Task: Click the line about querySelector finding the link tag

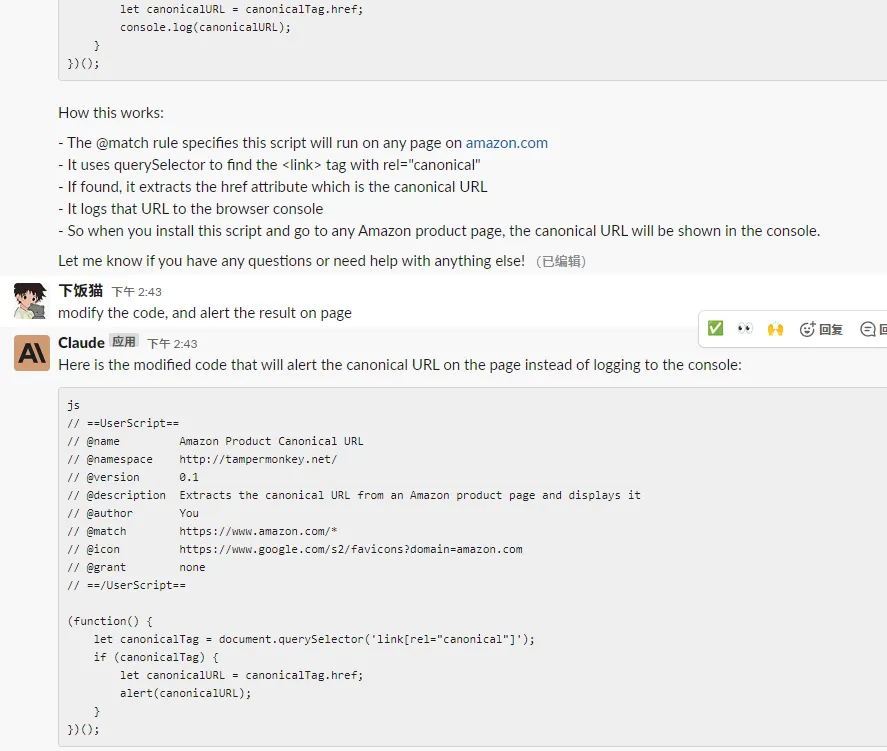Action: 269,165
